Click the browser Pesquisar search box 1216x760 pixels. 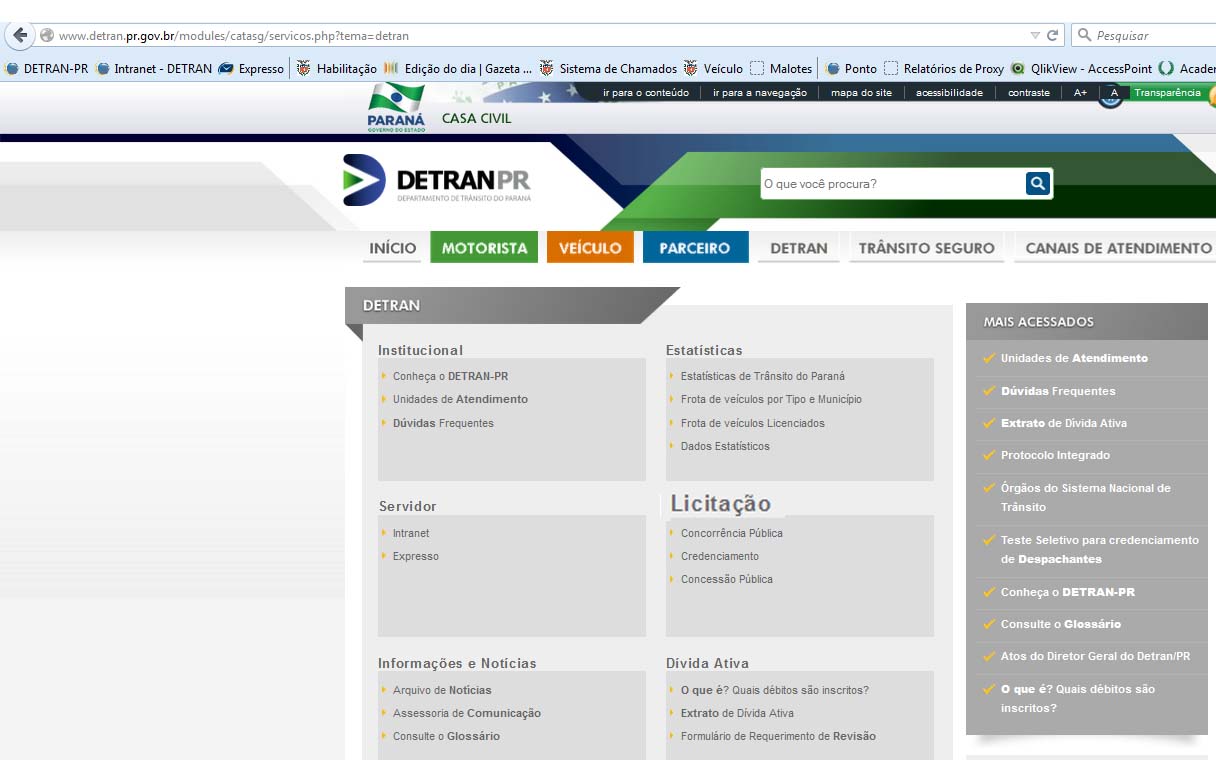point(1143,35)
